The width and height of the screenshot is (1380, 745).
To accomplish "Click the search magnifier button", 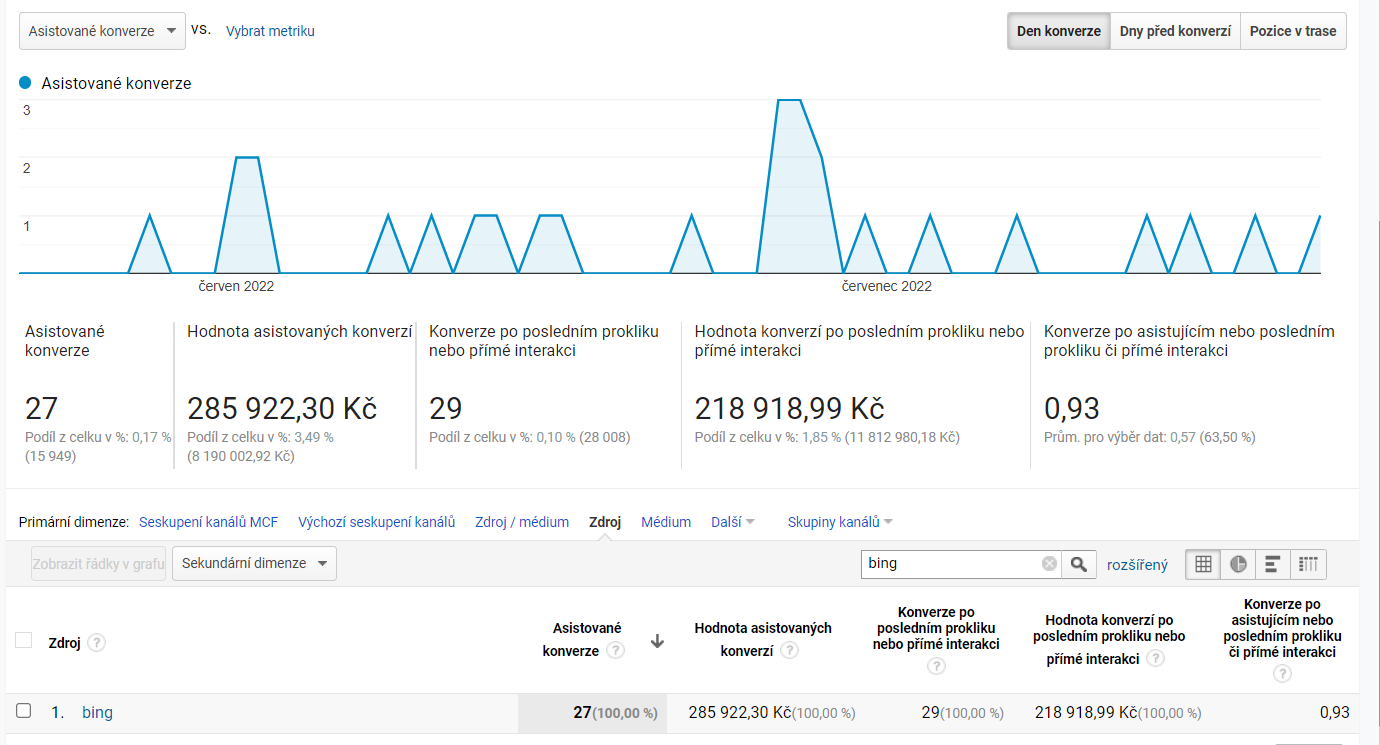I will coord(1078,564).
